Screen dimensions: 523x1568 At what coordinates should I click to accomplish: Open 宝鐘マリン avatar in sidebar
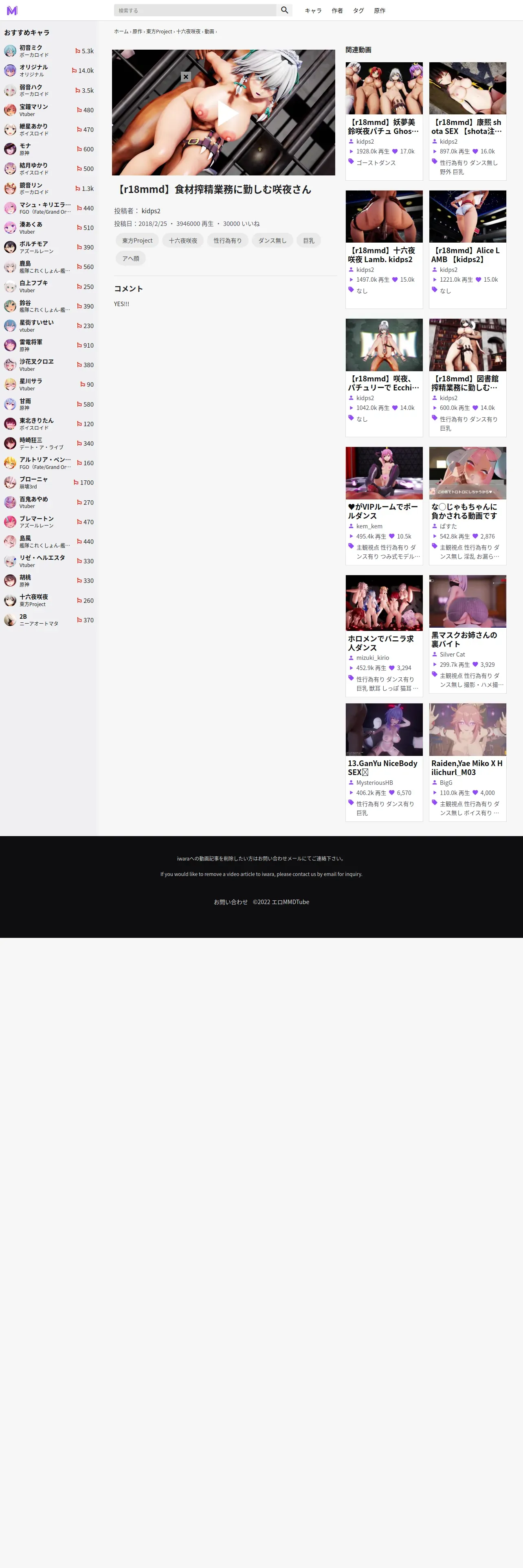pyautogui.click(x=10, y=110)
